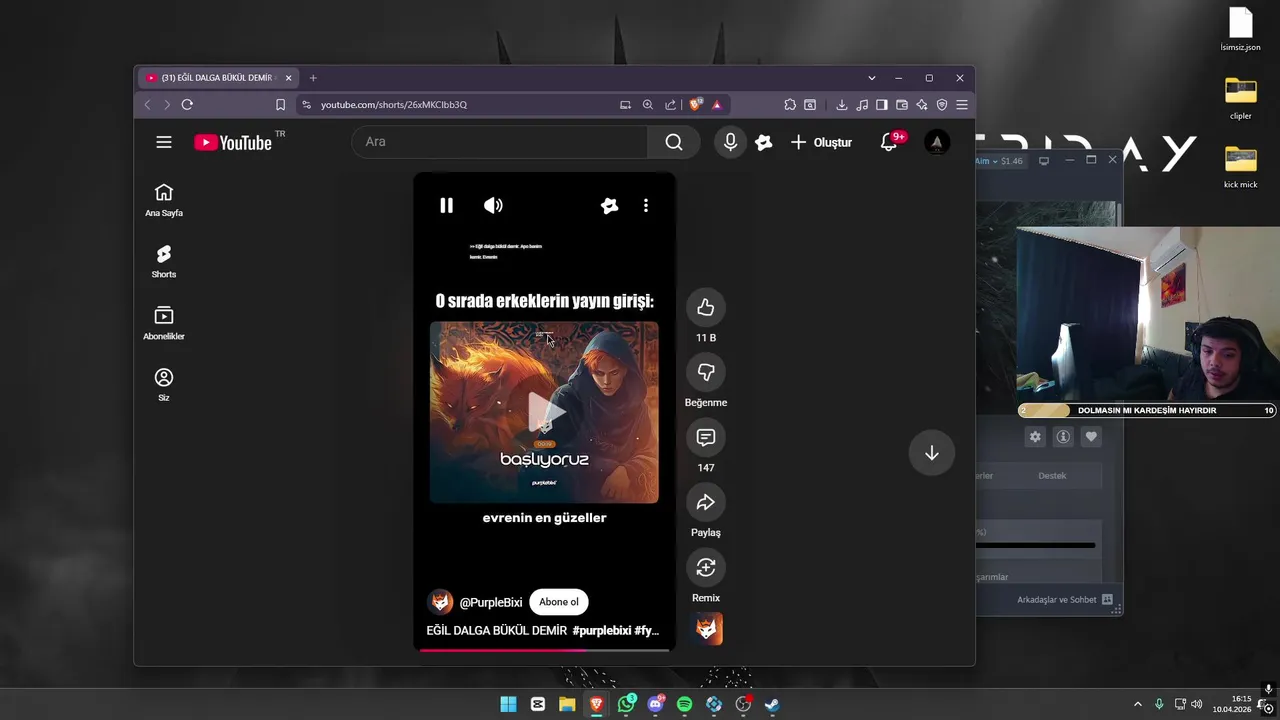Open Siz in the sidebar

[x=164, y=384]
